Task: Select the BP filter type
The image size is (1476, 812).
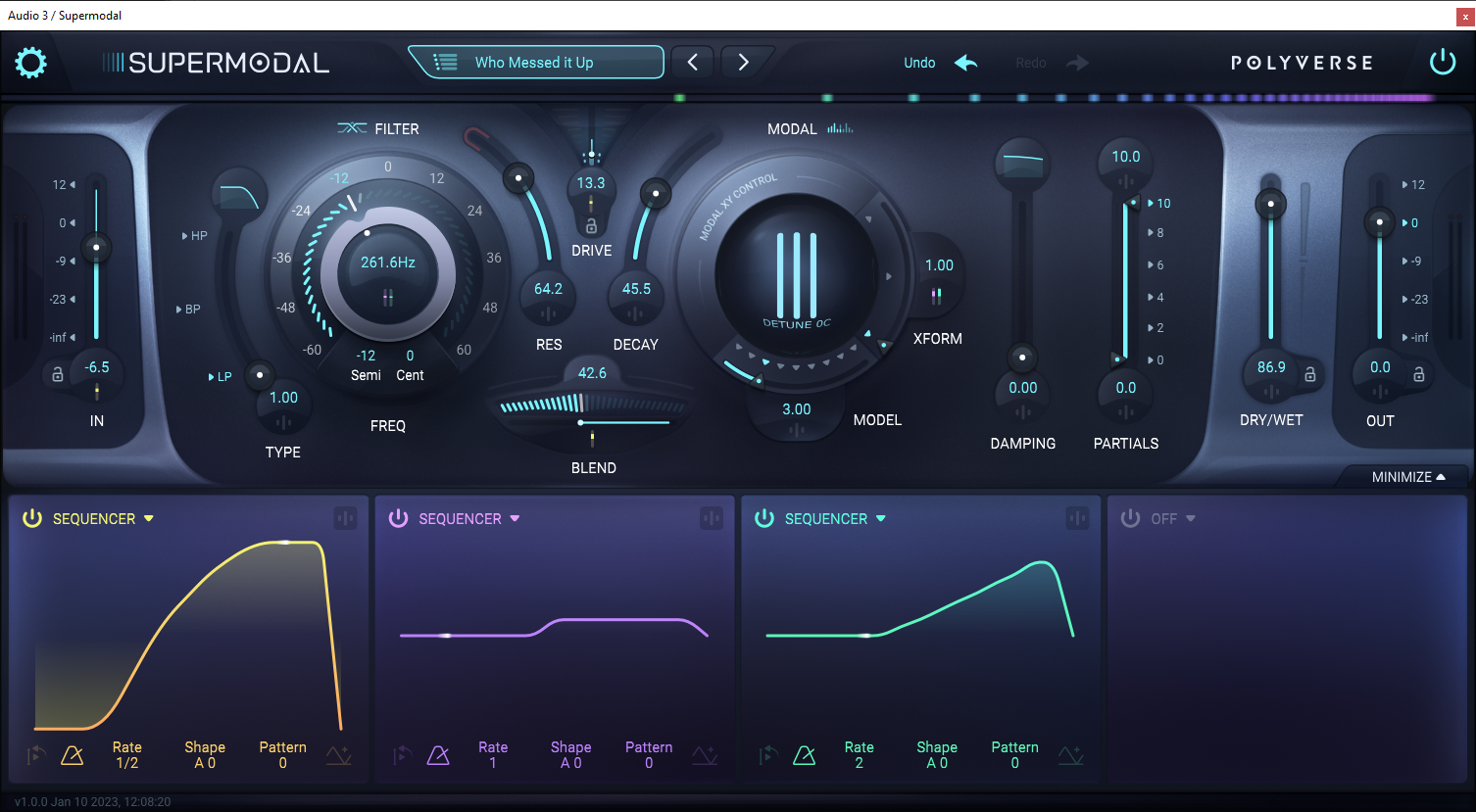Action: pyautogui.click(x=188, y=309)
